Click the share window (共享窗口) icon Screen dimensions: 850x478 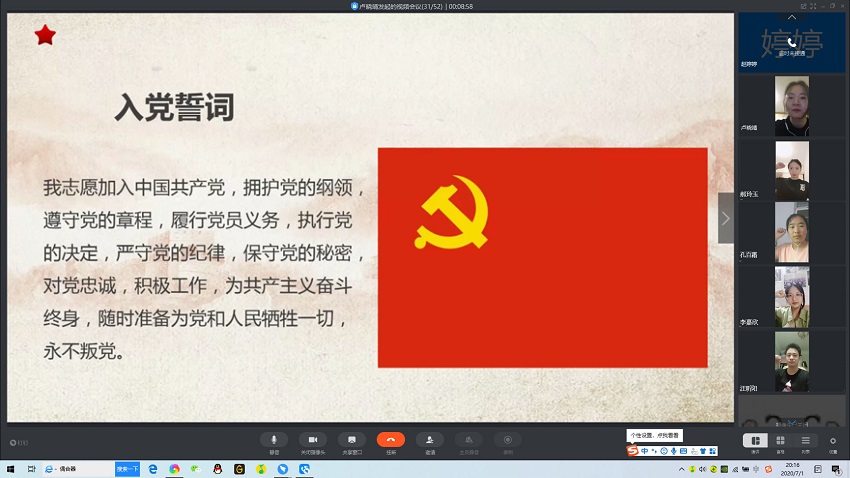[351, 439]
